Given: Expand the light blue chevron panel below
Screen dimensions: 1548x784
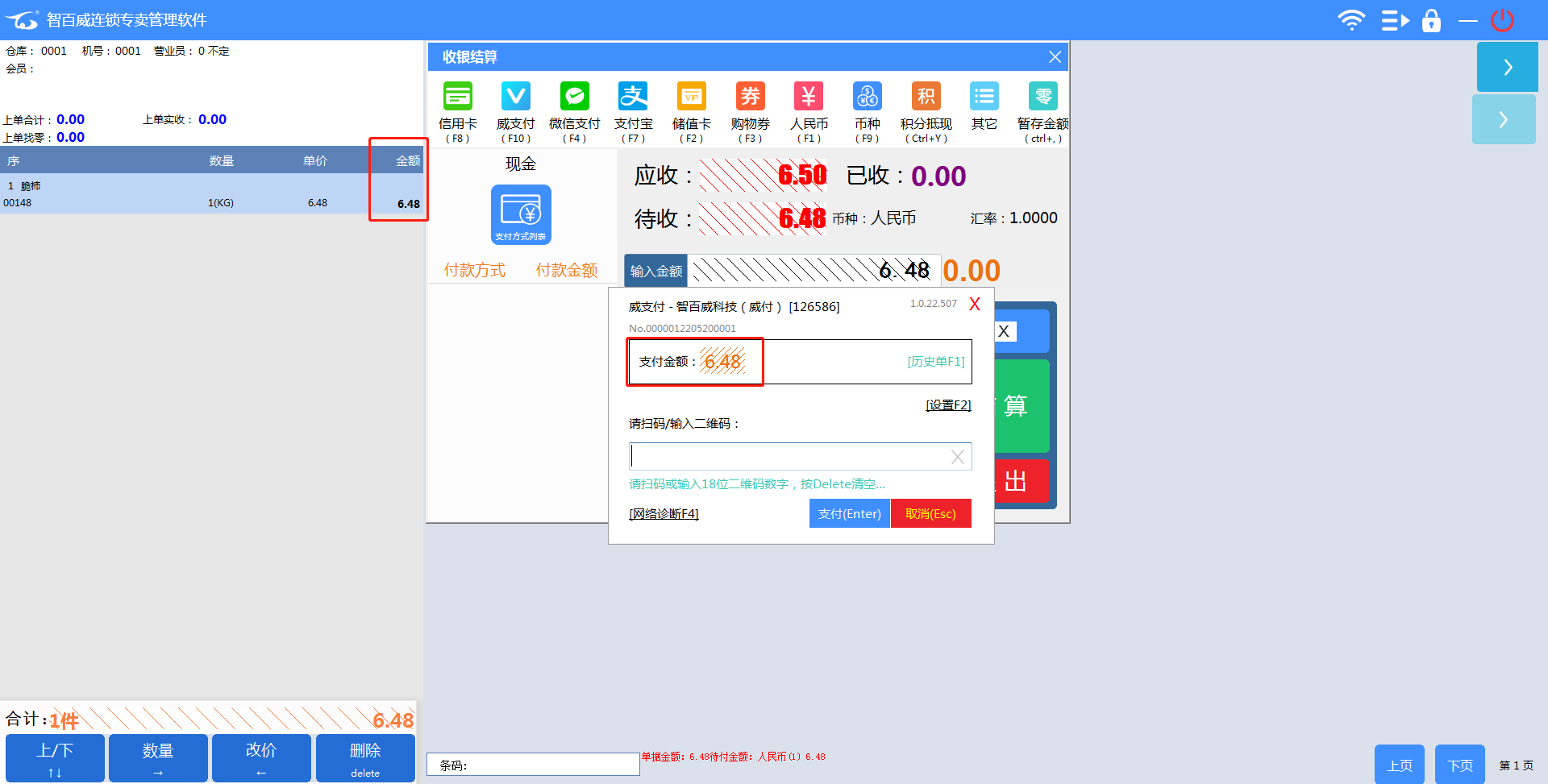Looking at the screenshot, I should tap(1503, 120).
